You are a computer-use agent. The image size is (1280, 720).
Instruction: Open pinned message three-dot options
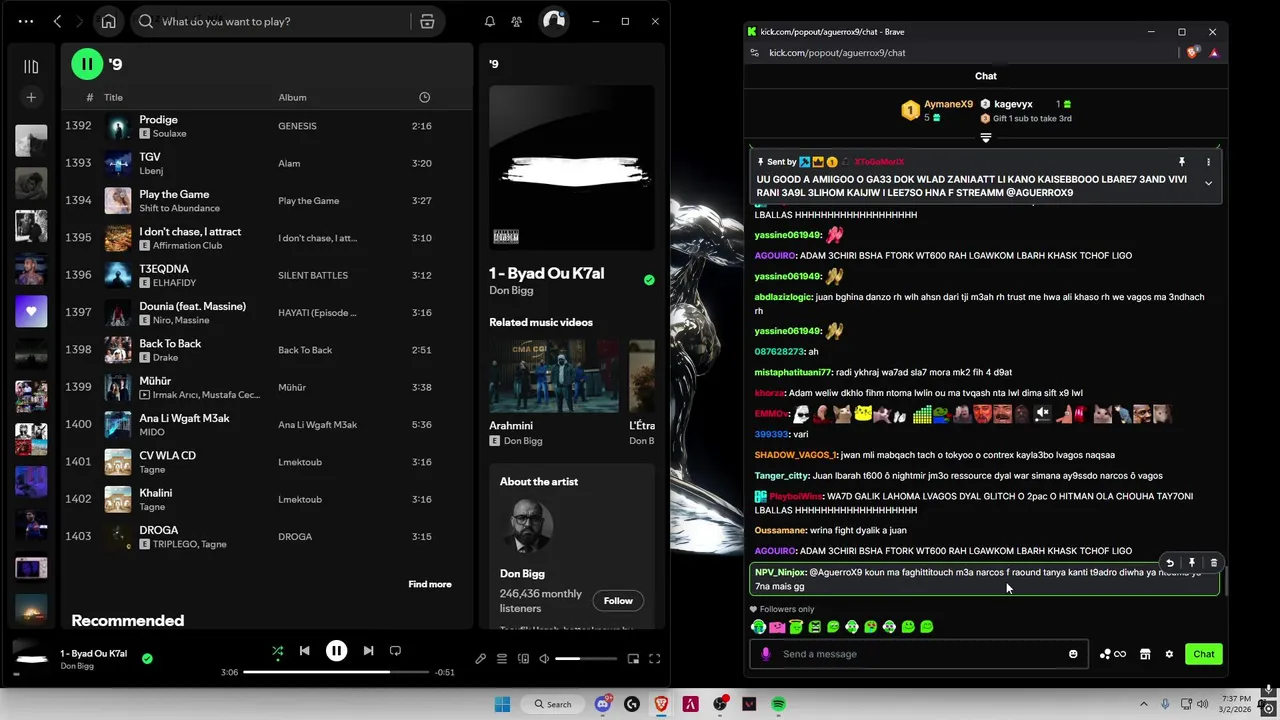1208,162
